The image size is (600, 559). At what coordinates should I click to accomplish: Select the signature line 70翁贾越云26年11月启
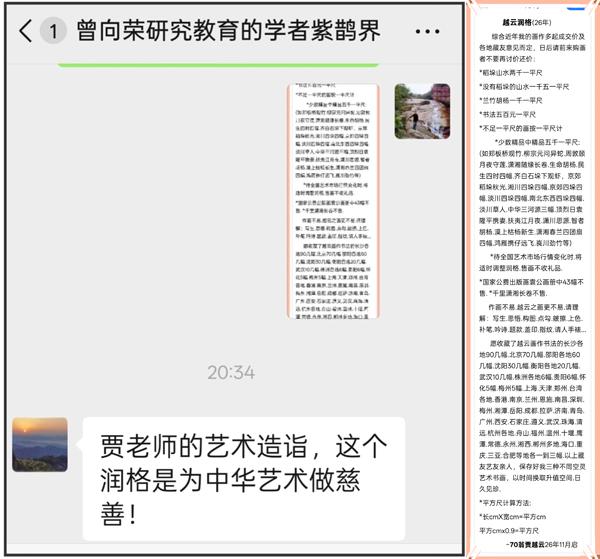tap(541, 544)
